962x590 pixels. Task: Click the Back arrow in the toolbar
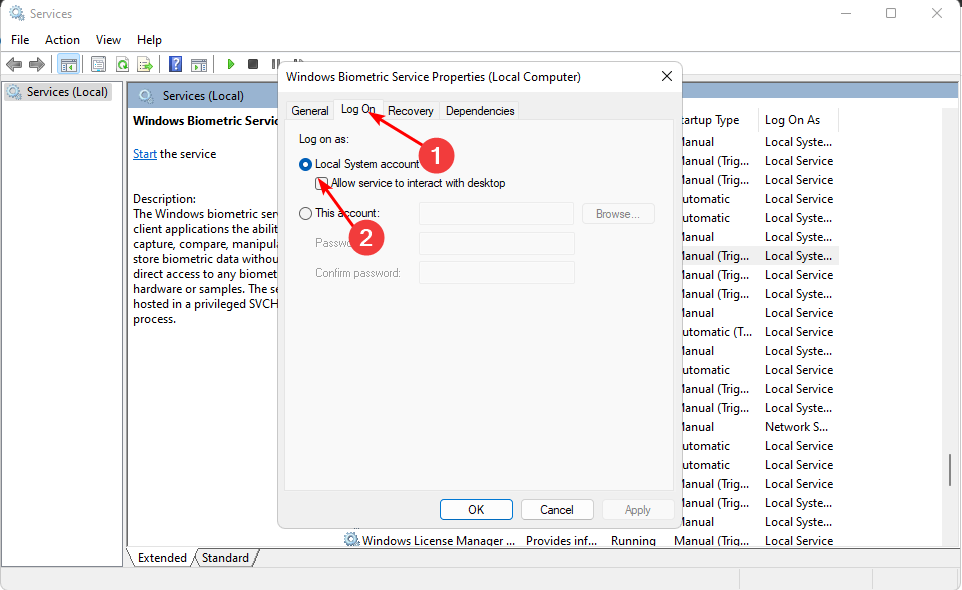click(x=13, y=64)
